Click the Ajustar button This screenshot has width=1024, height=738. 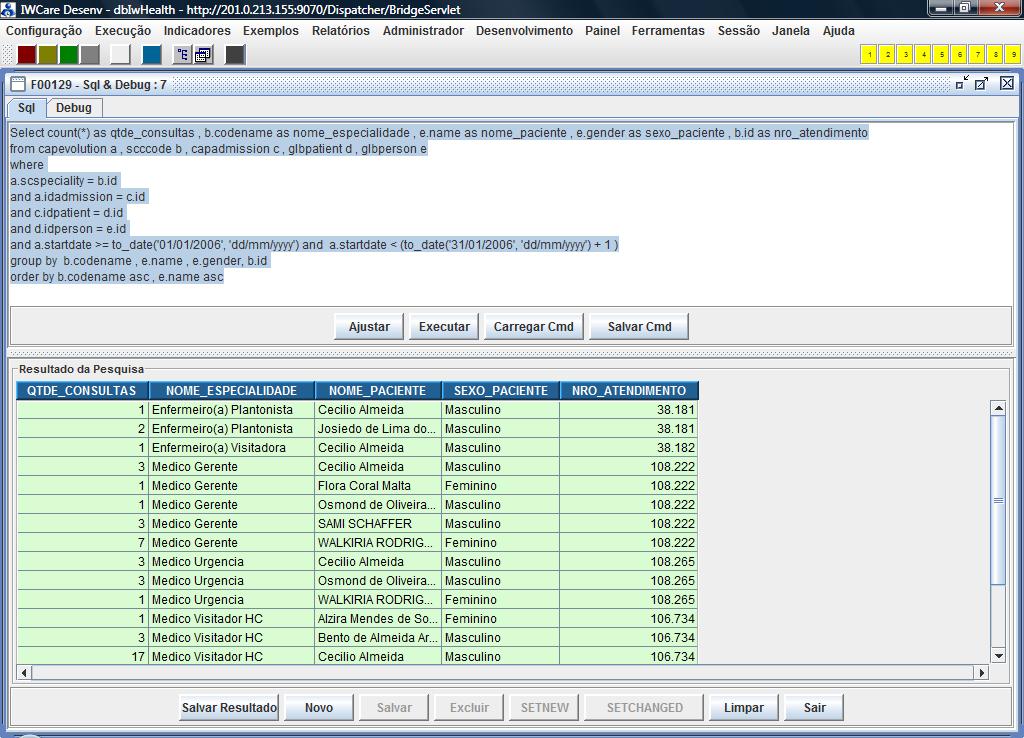pos(369,327)
